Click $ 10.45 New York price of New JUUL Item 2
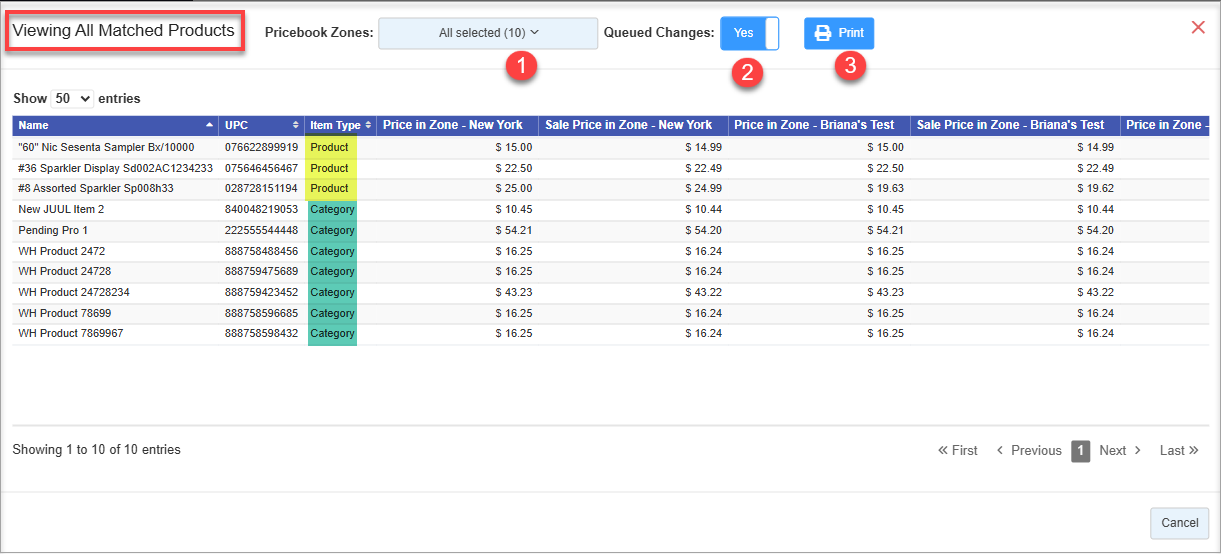 [514, 209]
